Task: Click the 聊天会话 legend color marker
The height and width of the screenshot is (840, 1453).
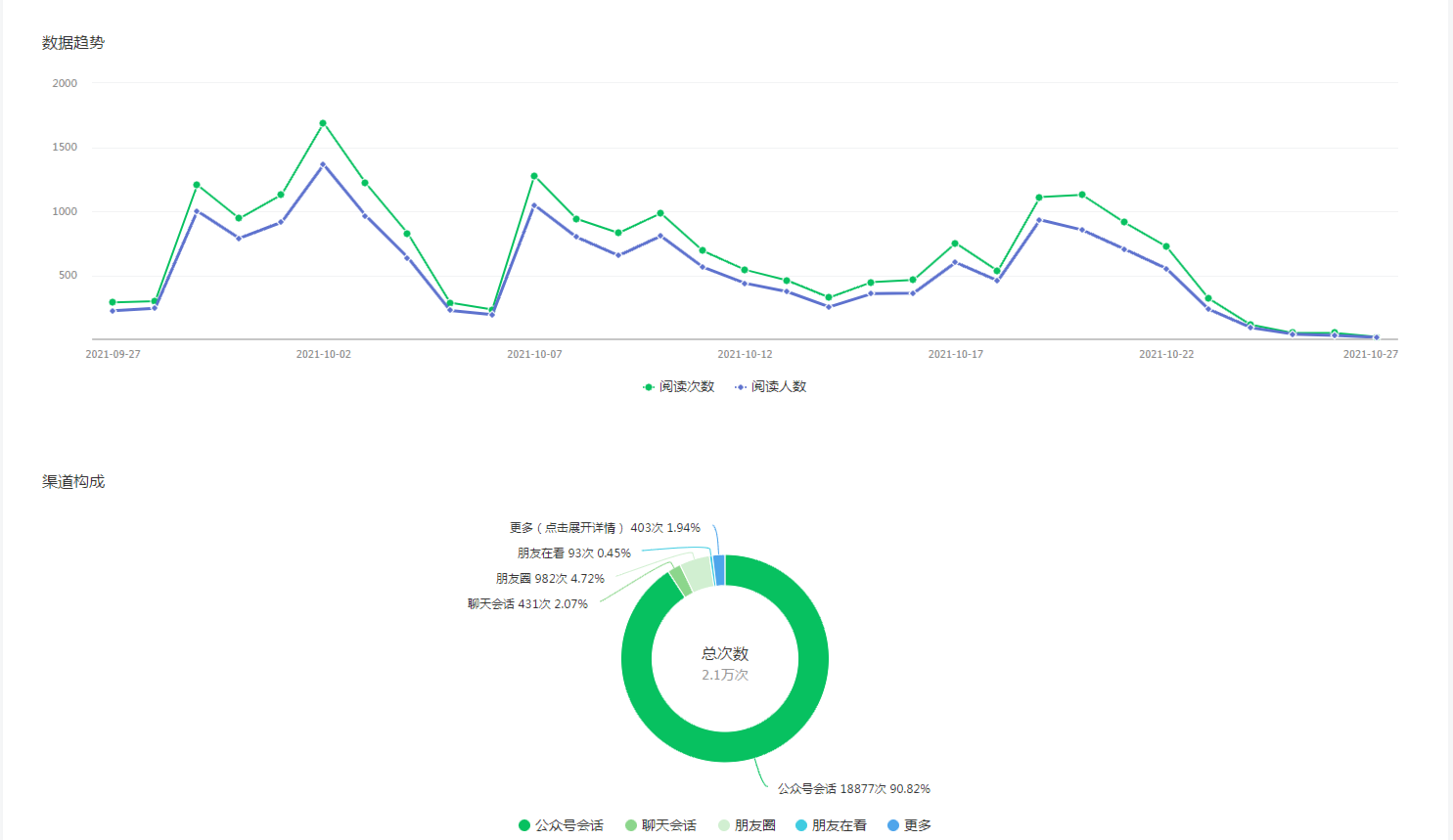Action: coord(631,825)
